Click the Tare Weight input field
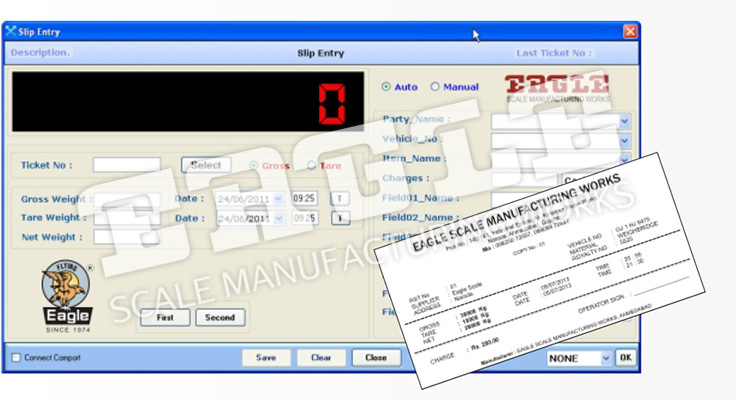The height and width of the screenshot is (400, 736). pos(127,218)
